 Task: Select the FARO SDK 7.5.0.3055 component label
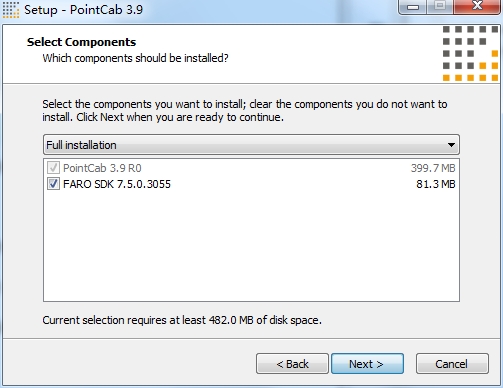(117, 184)
